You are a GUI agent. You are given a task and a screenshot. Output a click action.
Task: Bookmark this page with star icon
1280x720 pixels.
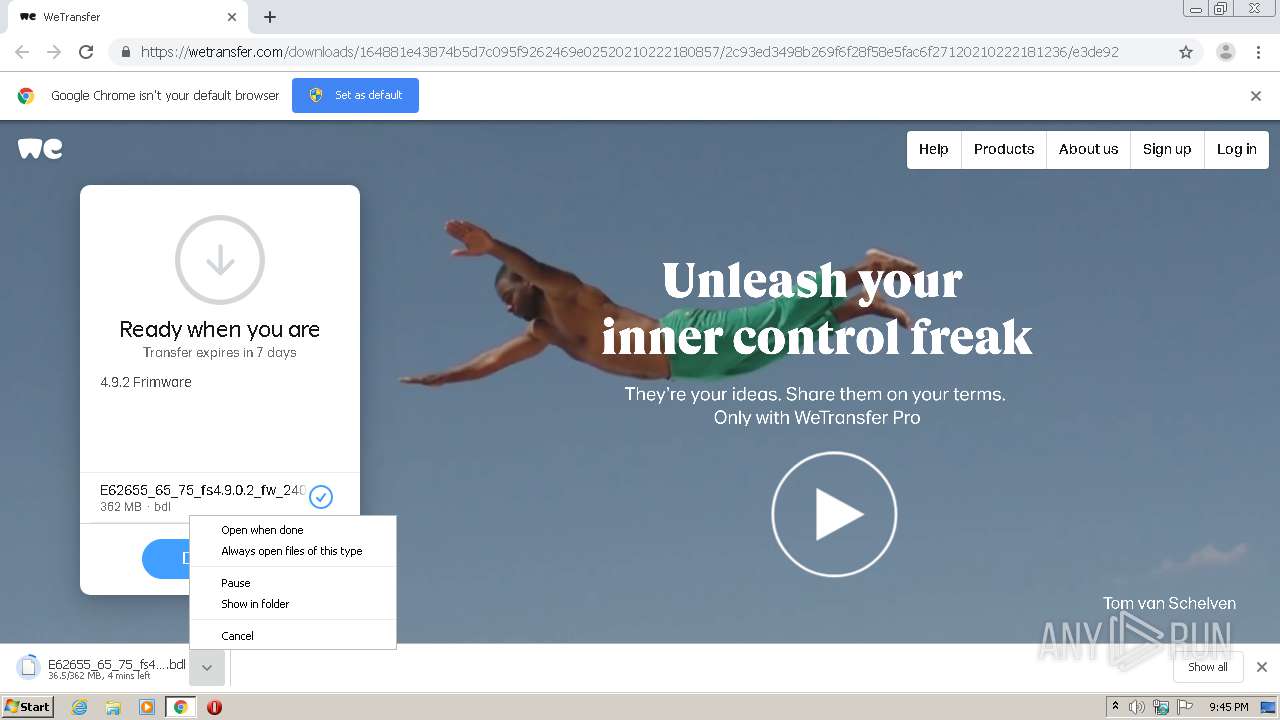click(1186, 52)
